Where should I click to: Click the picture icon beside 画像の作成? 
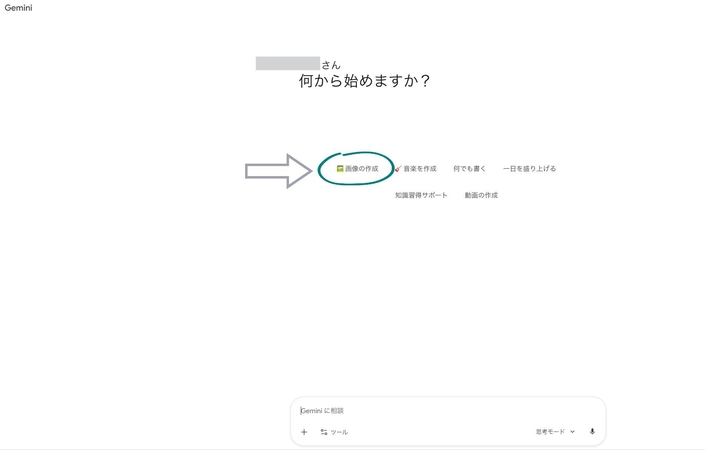340,169
